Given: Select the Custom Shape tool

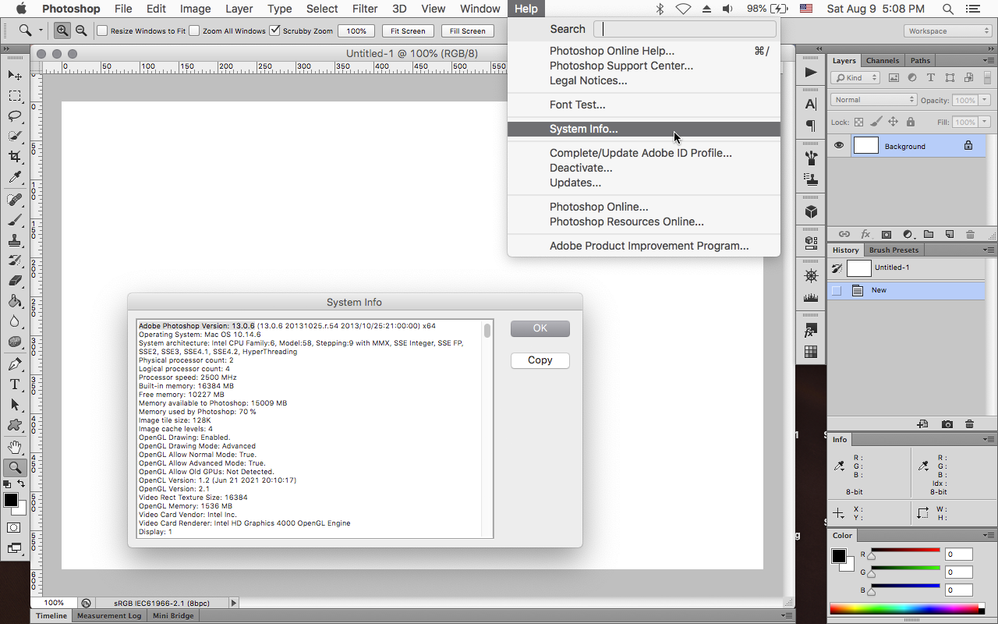Looking at the screenshot, I should pyautogui.click(x=14, y=425).
